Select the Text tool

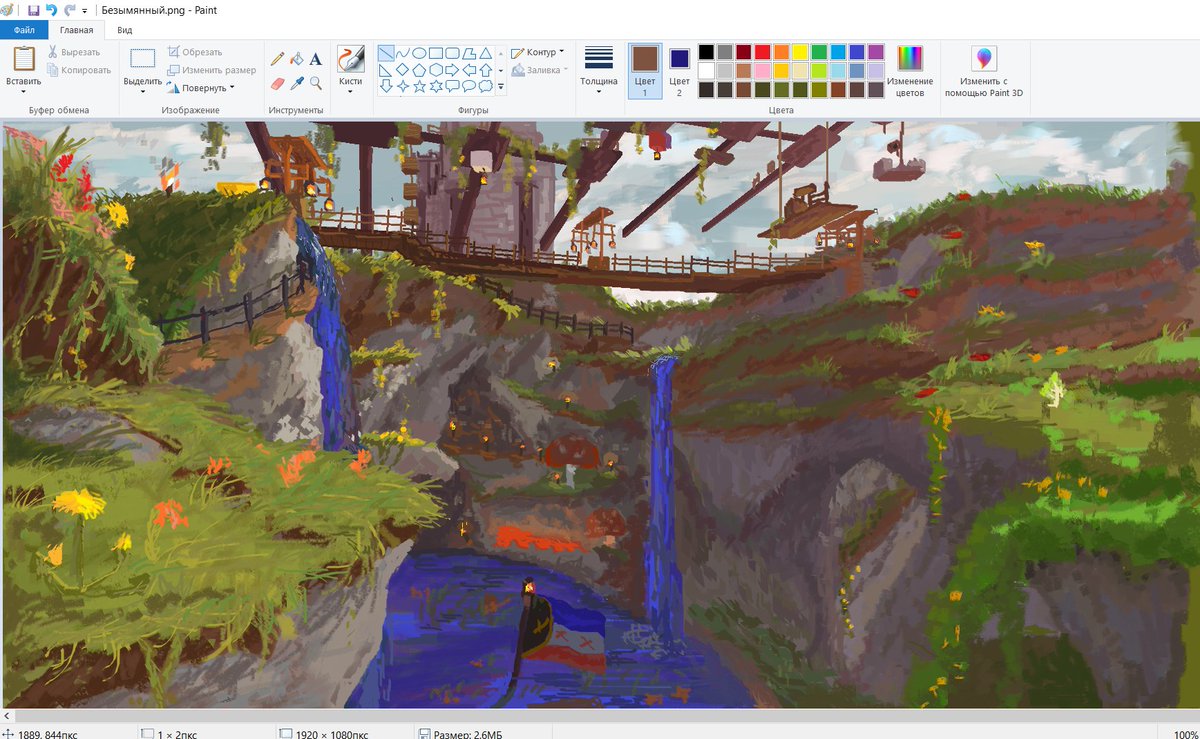click(x=316, y=58)
